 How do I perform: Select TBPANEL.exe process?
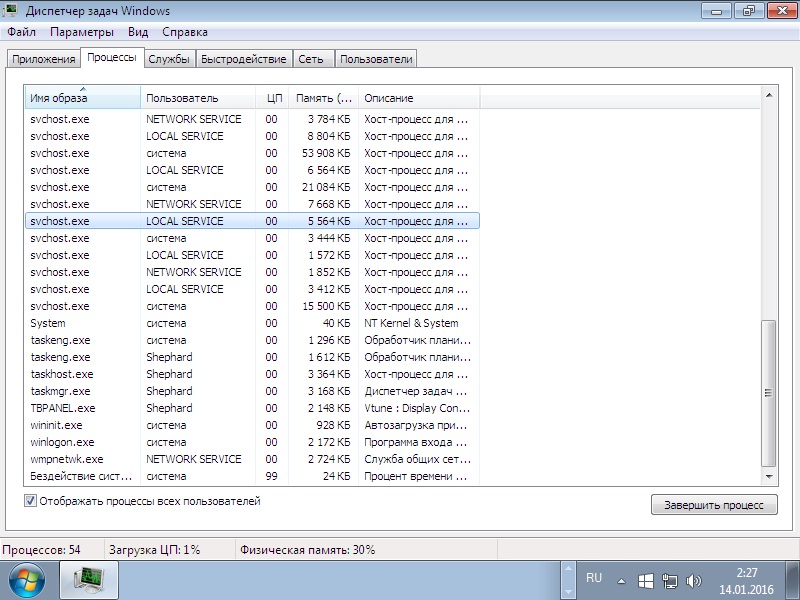(252, 408)
